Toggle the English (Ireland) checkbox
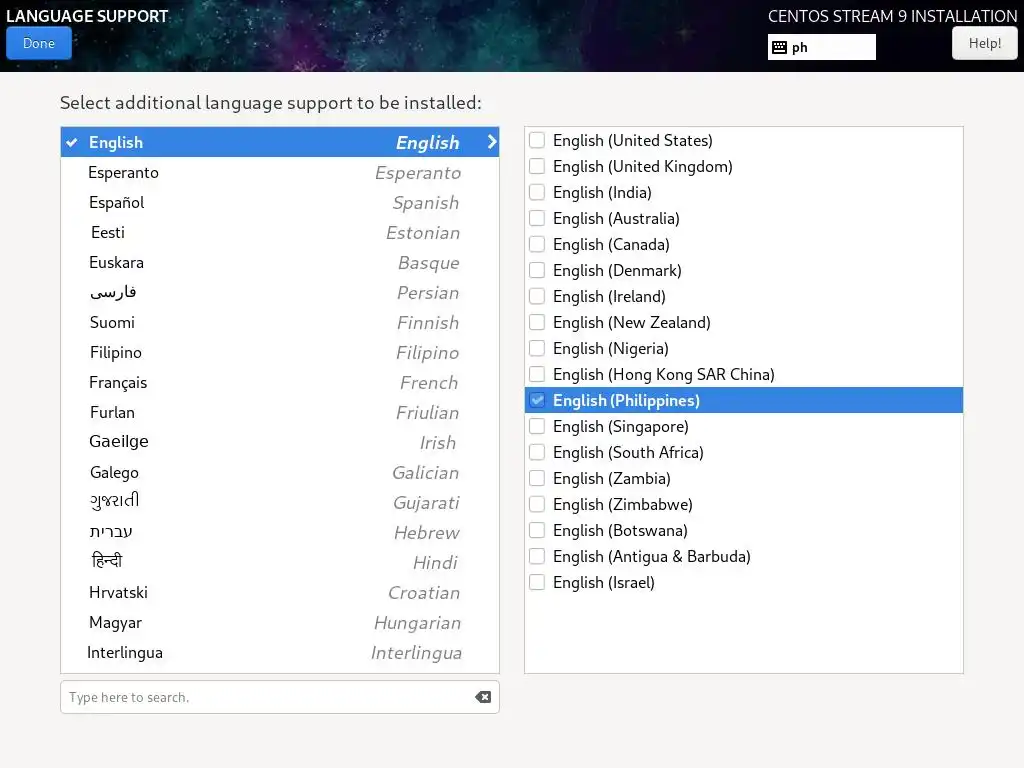Screen dimensions: 1024x768 click(537, 296)
